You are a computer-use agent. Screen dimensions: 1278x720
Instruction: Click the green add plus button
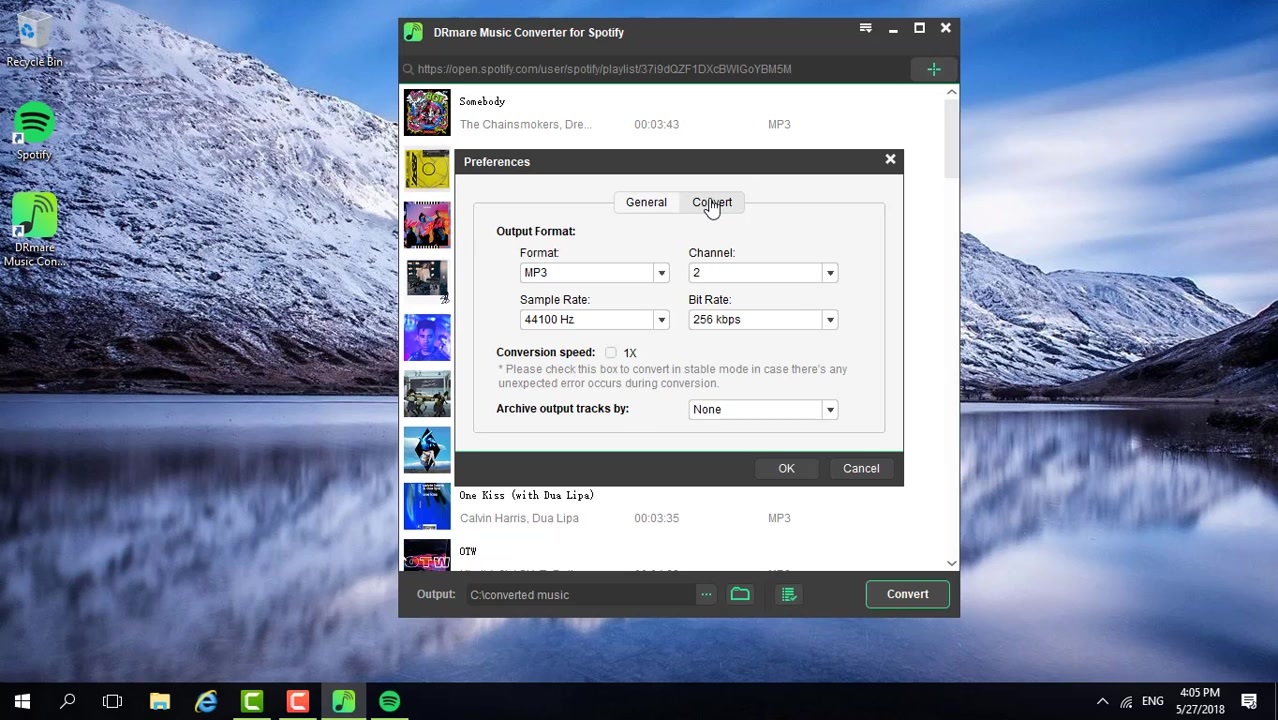(x=933, y=69)
